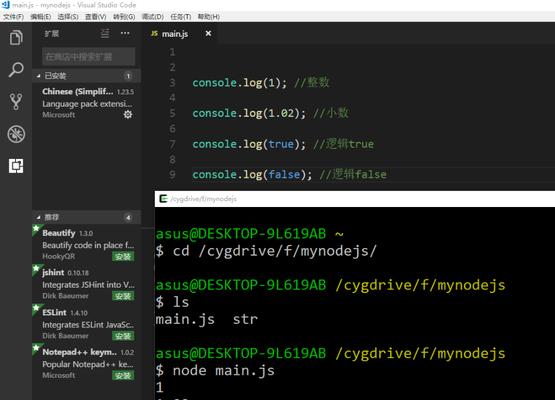Open gear settings for Chinese language pack
555x400 pixels.
[128, 114]
